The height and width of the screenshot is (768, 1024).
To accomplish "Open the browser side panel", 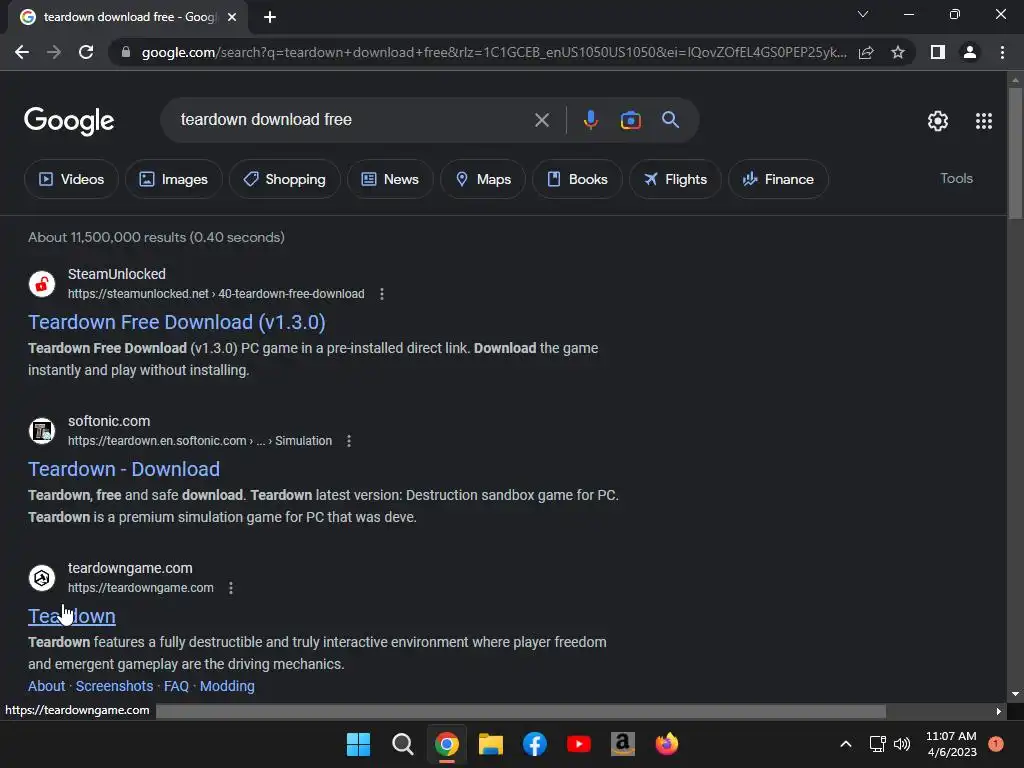I will tap(938, 52).
